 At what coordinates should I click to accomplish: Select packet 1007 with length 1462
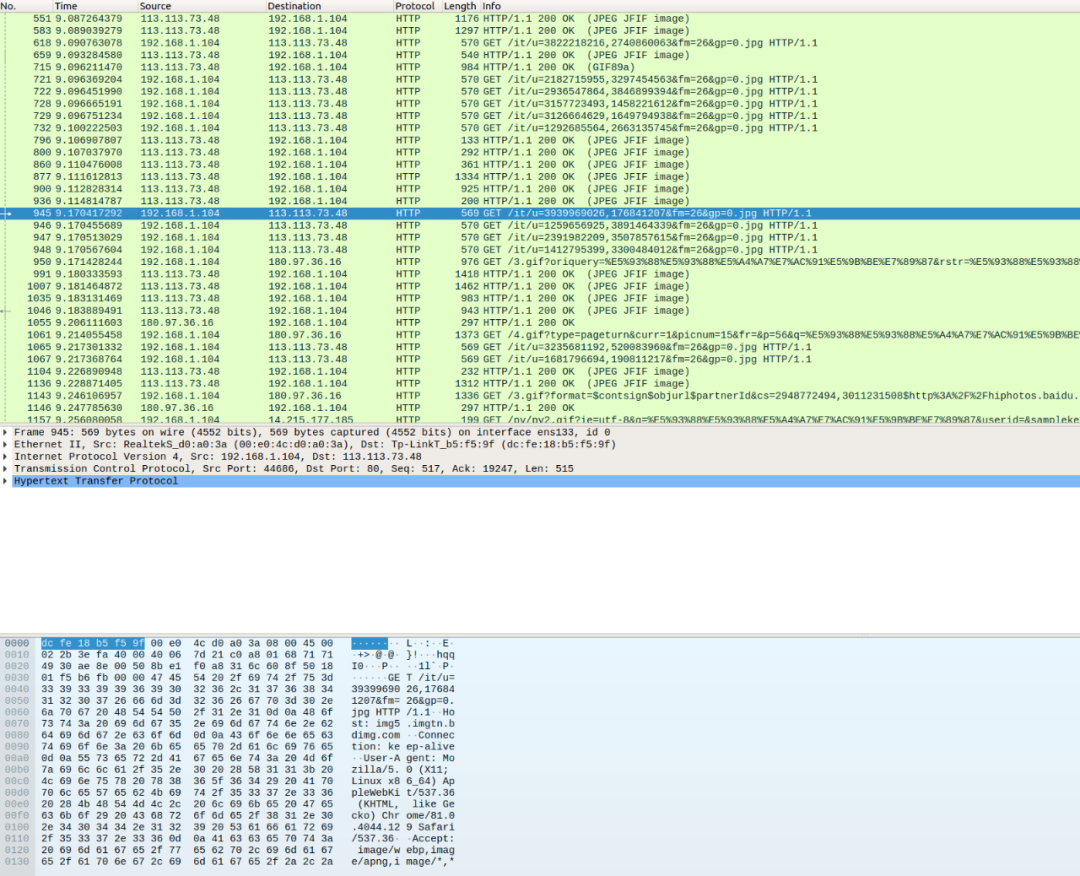click(540, 286)
